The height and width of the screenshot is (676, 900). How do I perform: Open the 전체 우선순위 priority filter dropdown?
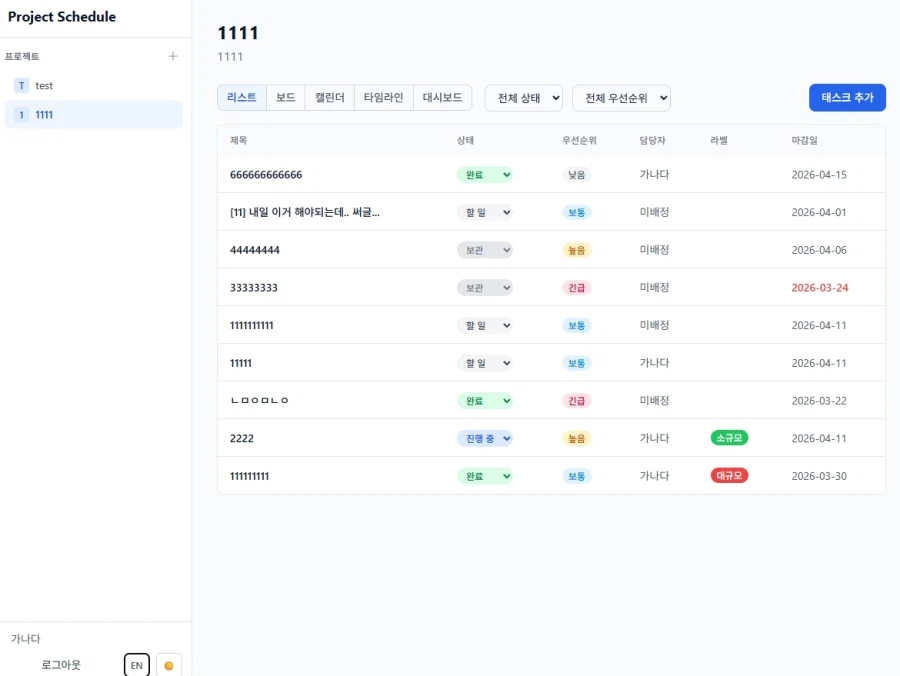coord(621,98)
